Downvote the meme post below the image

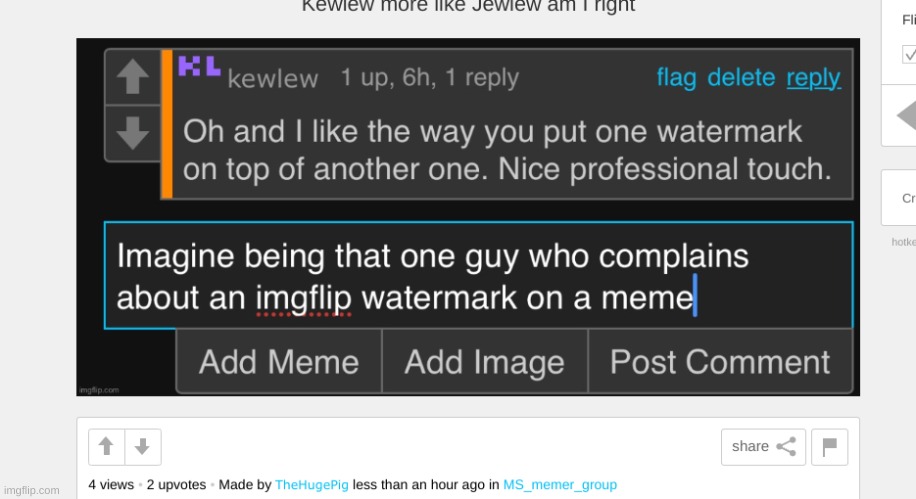point(143,447)
